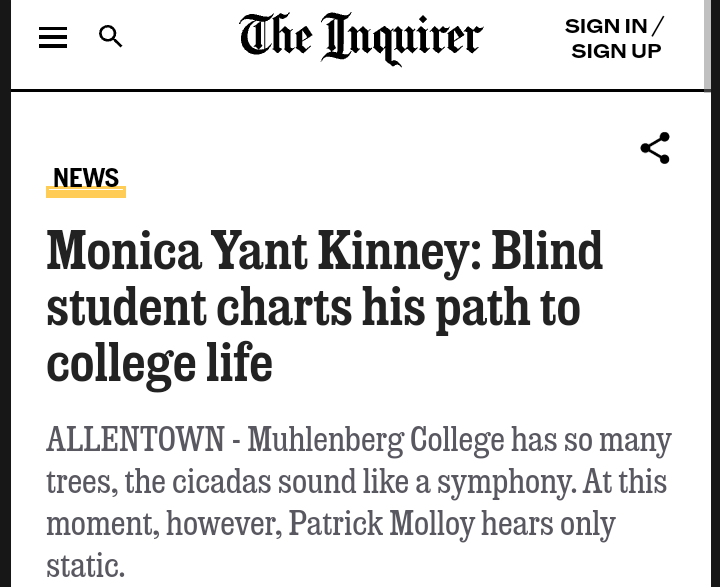Viewport: 720px width, 587px height.
Task: Click "Monica Yant Kinney" in the headline
Action: (257, 251)
